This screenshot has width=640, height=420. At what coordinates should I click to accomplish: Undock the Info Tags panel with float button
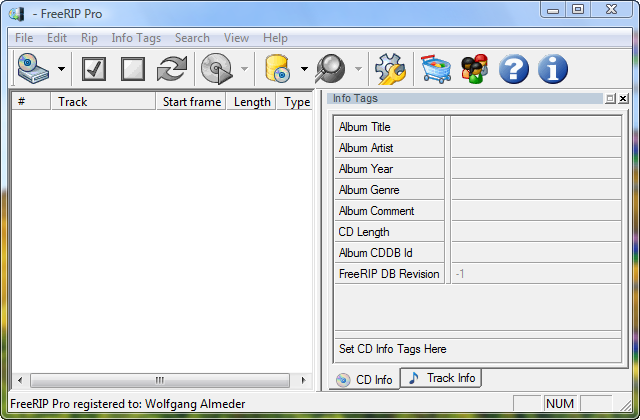click(610, 98)
